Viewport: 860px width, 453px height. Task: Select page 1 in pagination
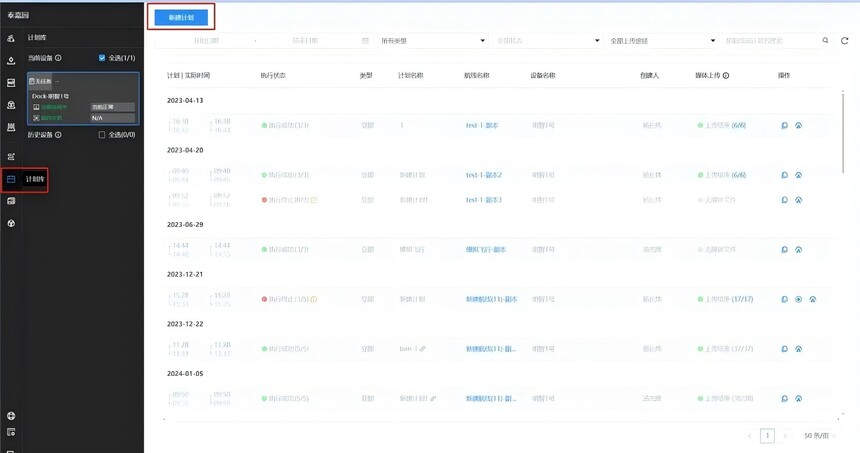(x=767, y=436)
